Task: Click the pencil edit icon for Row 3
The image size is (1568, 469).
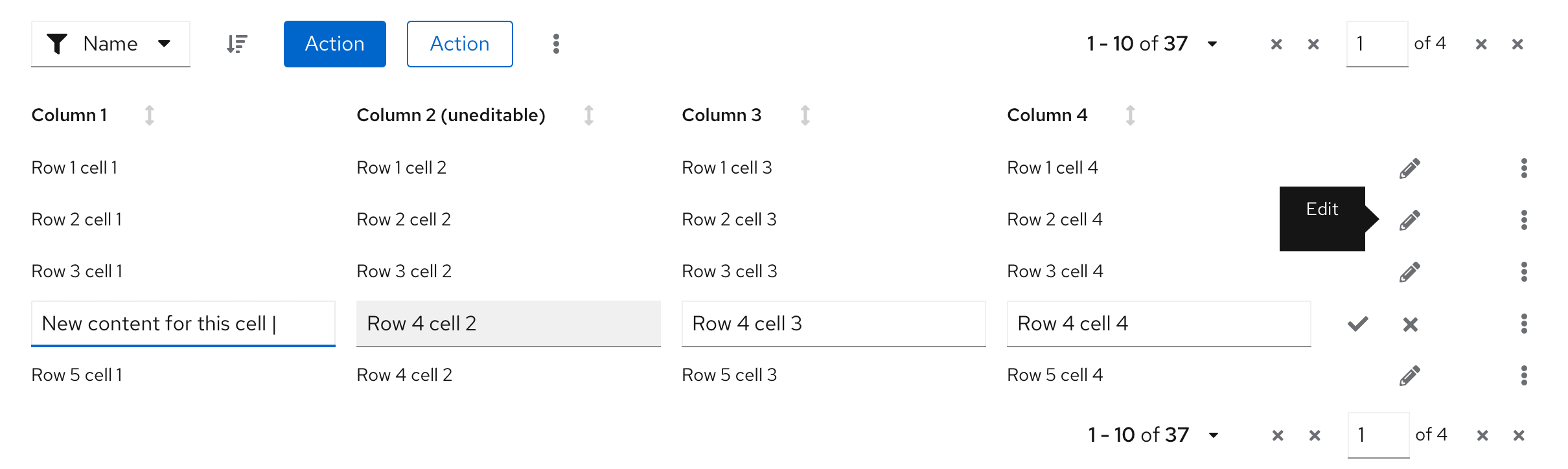Action: pyautogui.click(x=1410, y=272)
